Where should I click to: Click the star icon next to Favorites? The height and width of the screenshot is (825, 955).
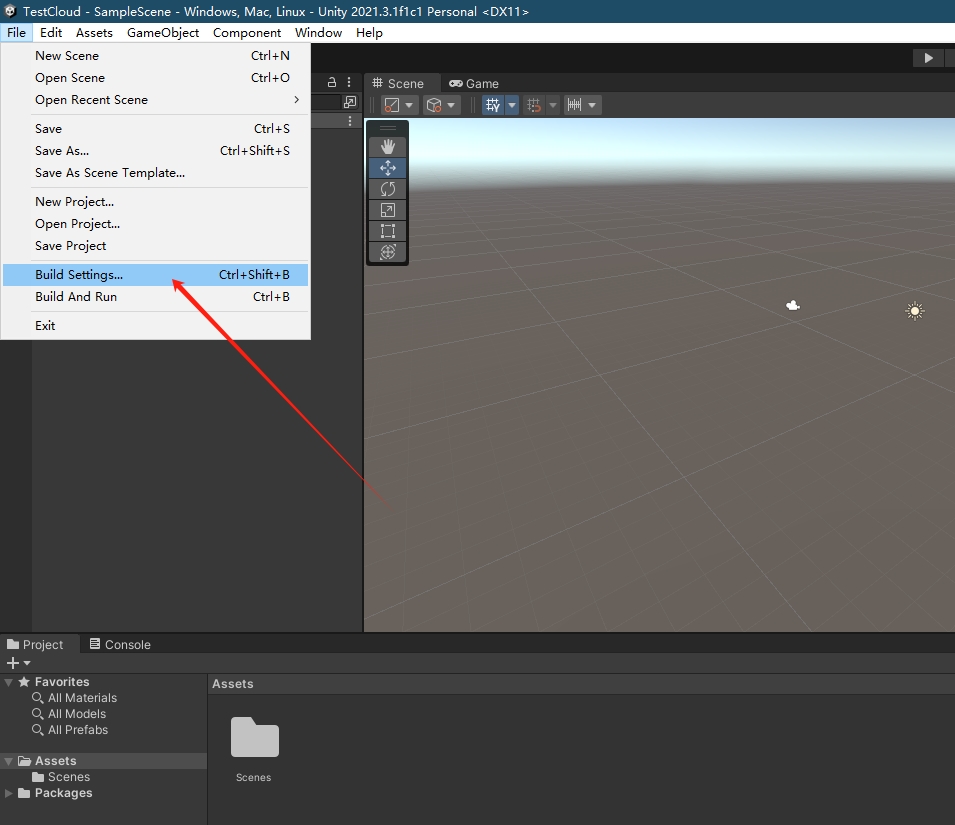(x=24, y=682)
